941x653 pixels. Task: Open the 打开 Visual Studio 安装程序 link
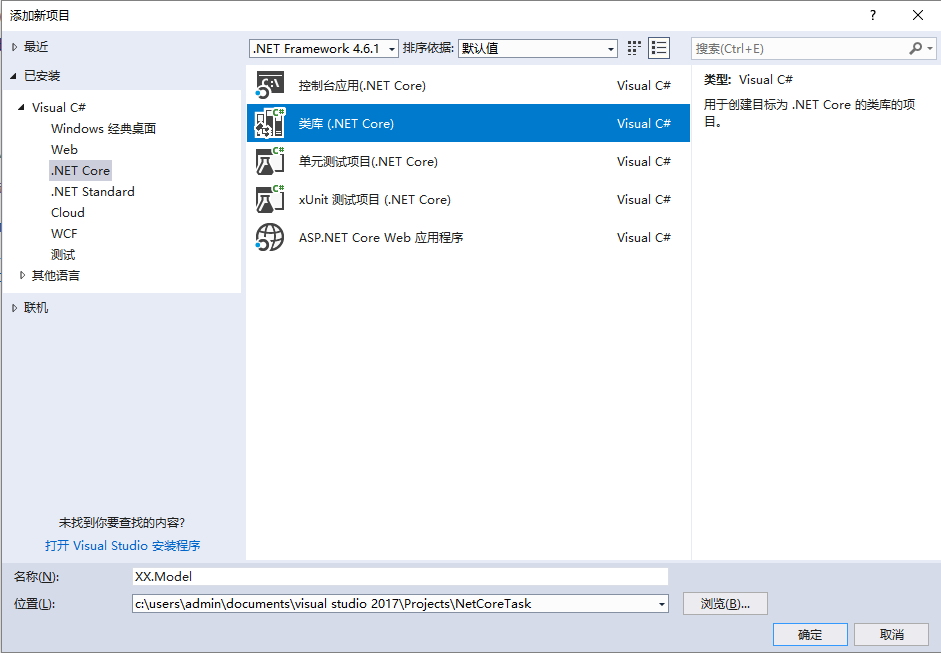tap(122, 546)
